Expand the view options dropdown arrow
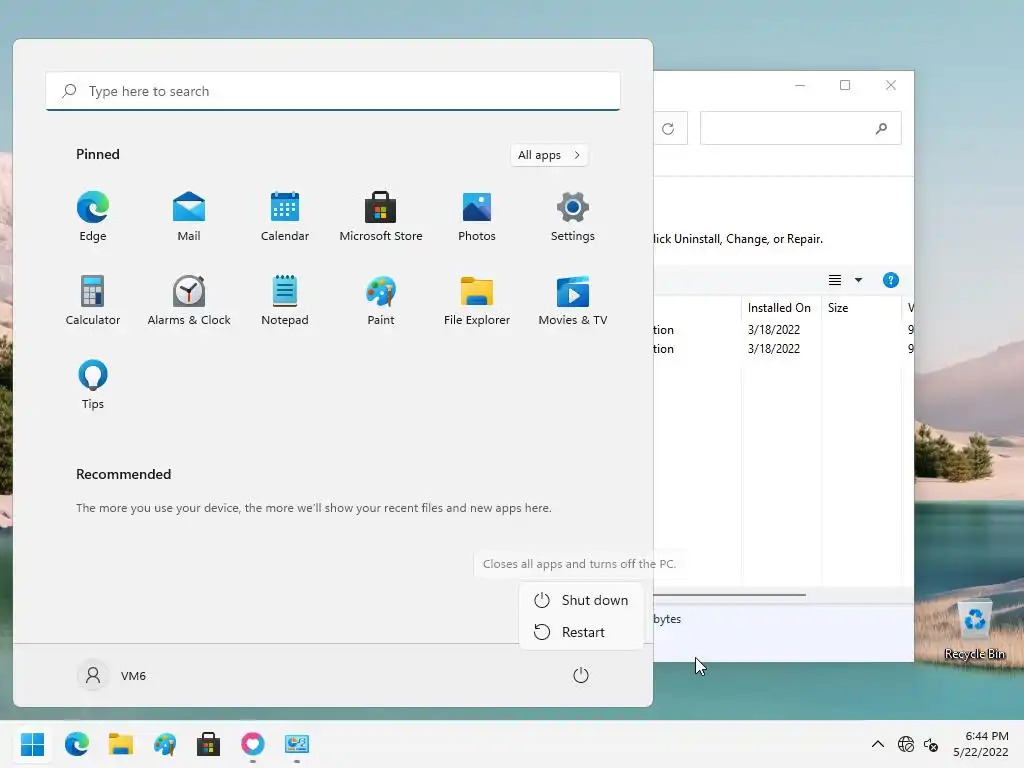The image size is (1024, 768). (859, 280)
